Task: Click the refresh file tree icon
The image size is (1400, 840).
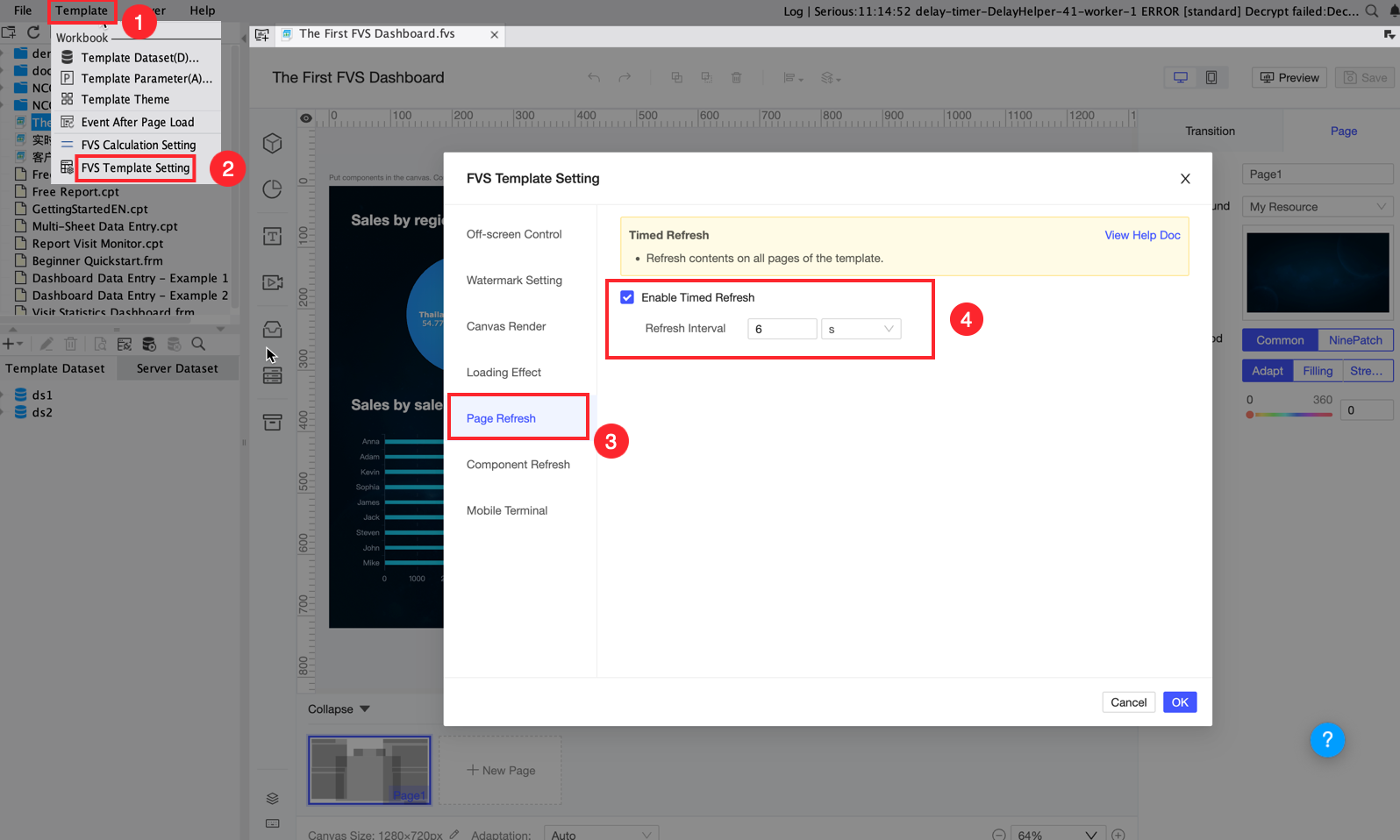Action: (x=33, y=32)
